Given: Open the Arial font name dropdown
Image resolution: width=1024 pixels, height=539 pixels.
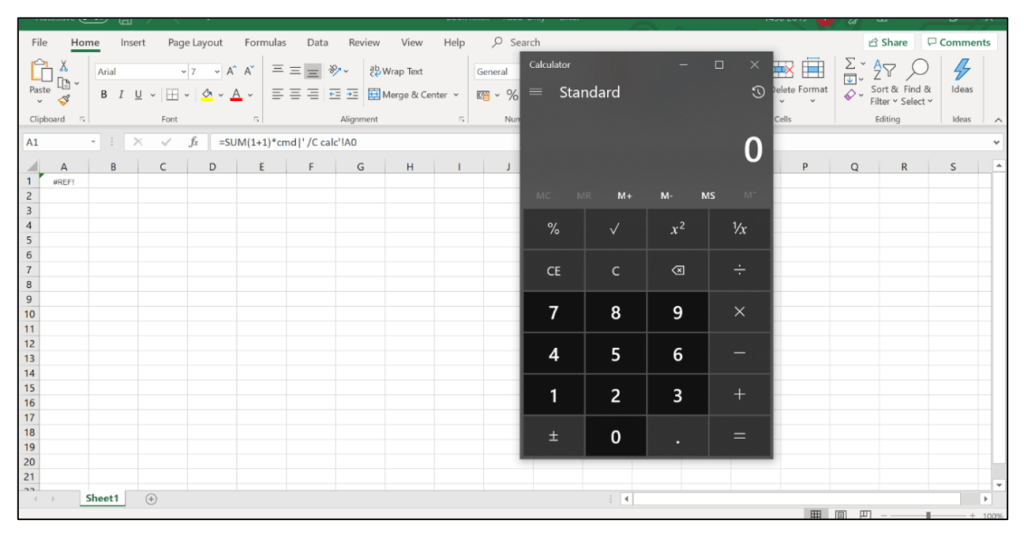Looking at the screenshot, I should [x=184, y=72].
